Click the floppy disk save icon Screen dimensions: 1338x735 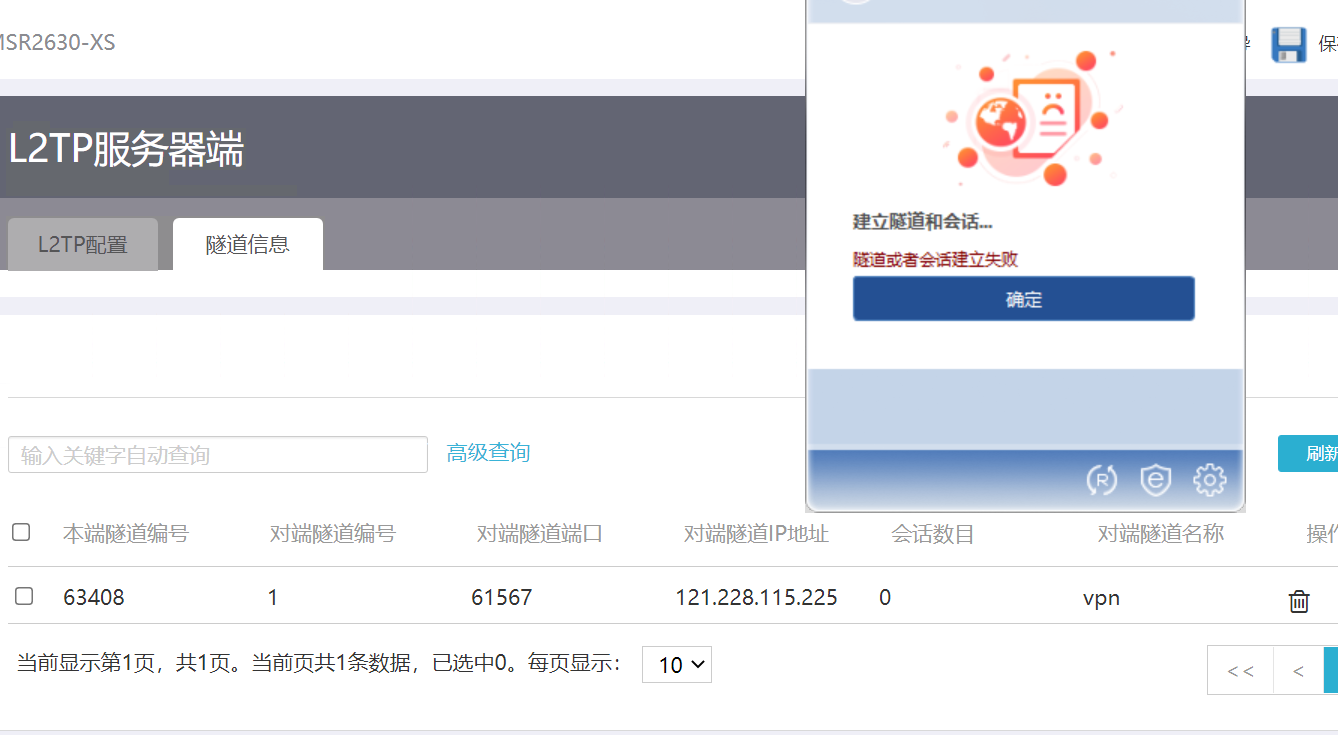1289,45
